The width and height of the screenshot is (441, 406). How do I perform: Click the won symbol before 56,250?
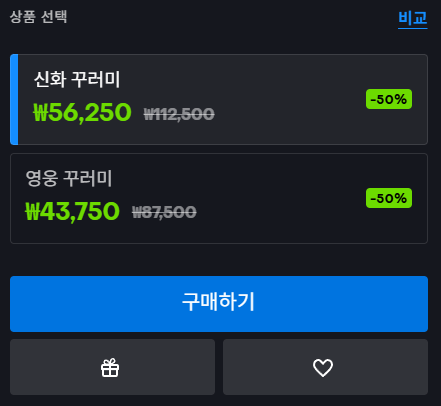click(41, 113)
